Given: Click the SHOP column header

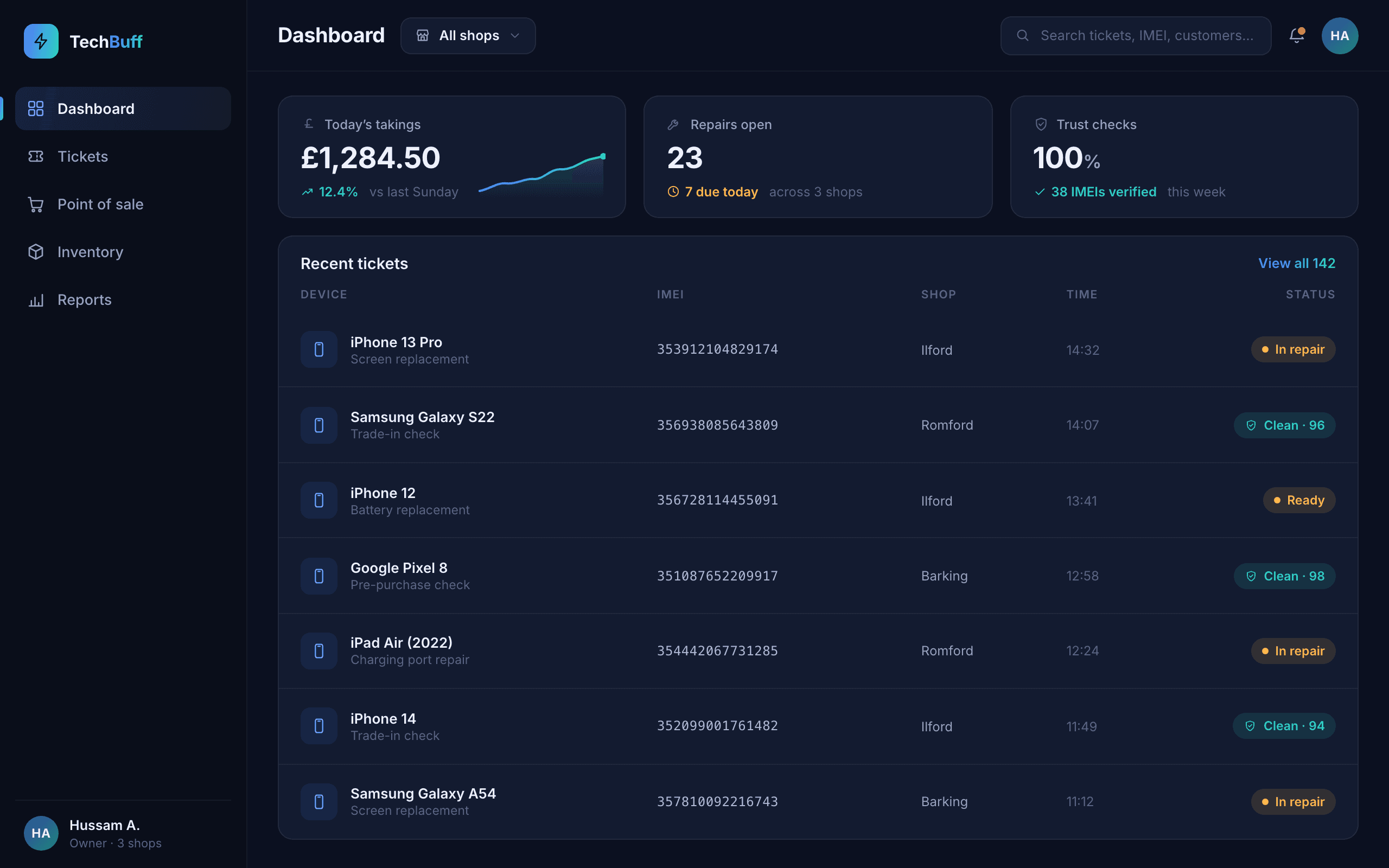Looking at the screenshot, I should pos(939,295).
